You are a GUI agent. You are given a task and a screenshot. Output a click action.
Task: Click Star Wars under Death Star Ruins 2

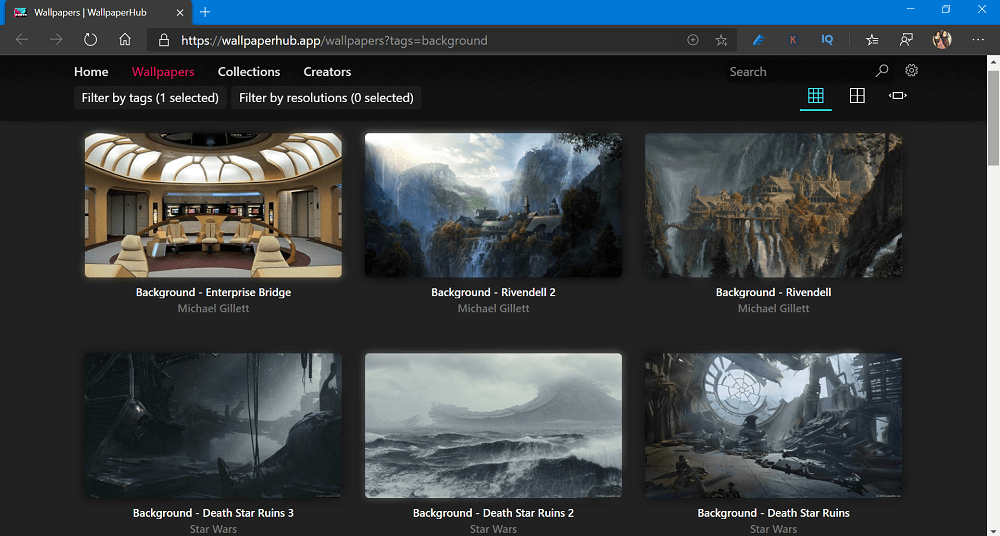pos(493,529)
